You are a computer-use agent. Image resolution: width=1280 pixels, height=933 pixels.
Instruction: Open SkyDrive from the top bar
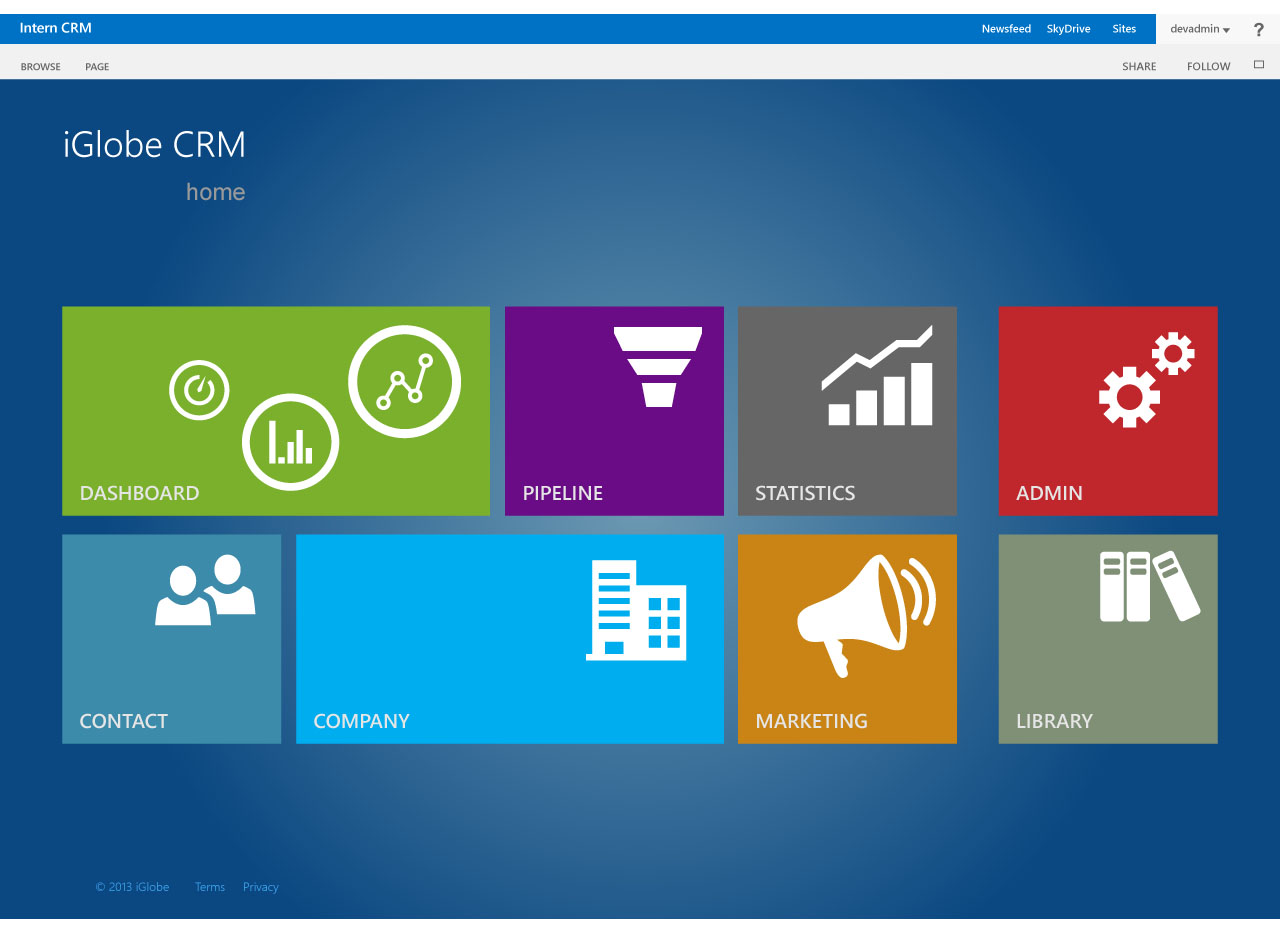[x=1068, y=29]
